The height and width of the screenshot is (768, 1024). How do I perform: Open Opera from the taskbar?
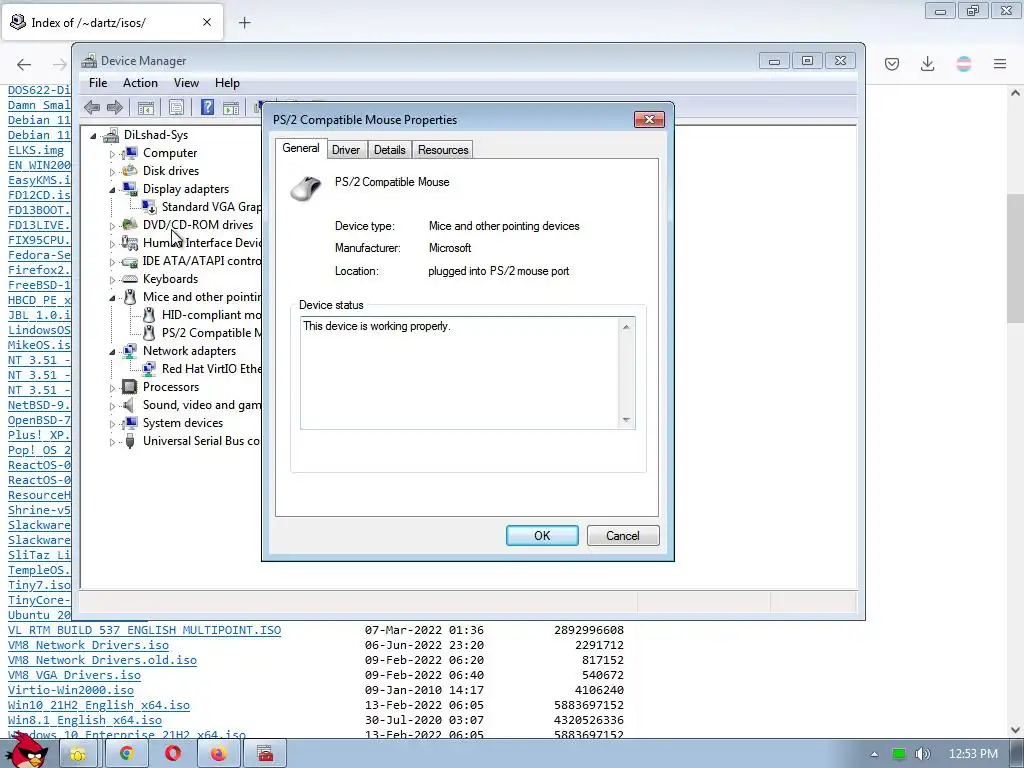[172, 754]
